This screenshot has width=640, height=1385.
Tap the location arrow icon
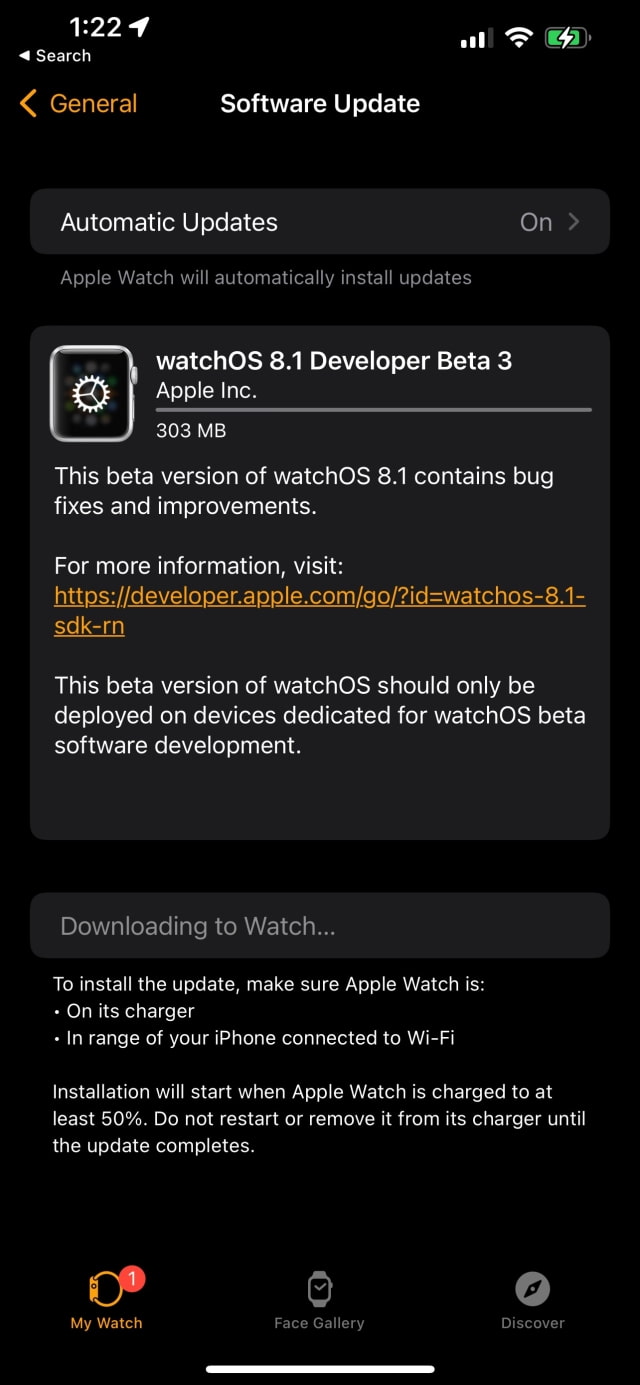(x=139, y=28)
